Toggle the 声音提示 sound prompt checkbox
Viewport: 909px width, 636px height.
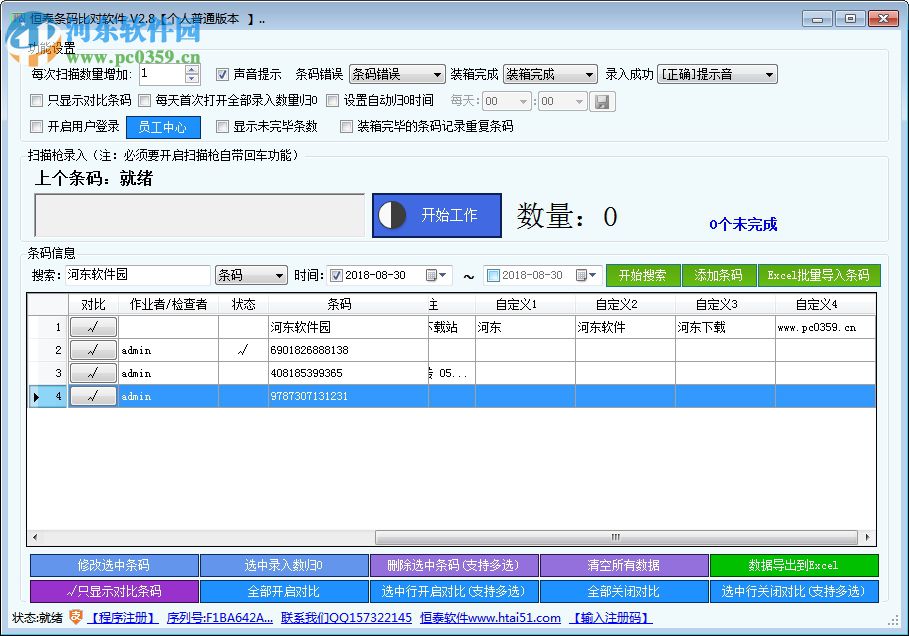point(223,73)
